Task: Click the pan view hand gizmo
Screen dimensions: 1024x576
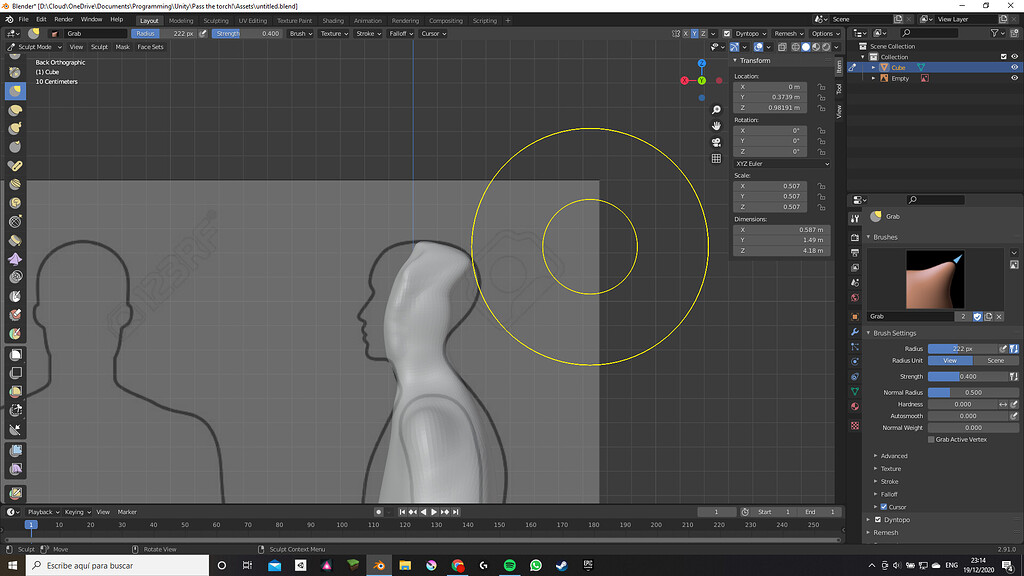Action: (x=716, y=125)
